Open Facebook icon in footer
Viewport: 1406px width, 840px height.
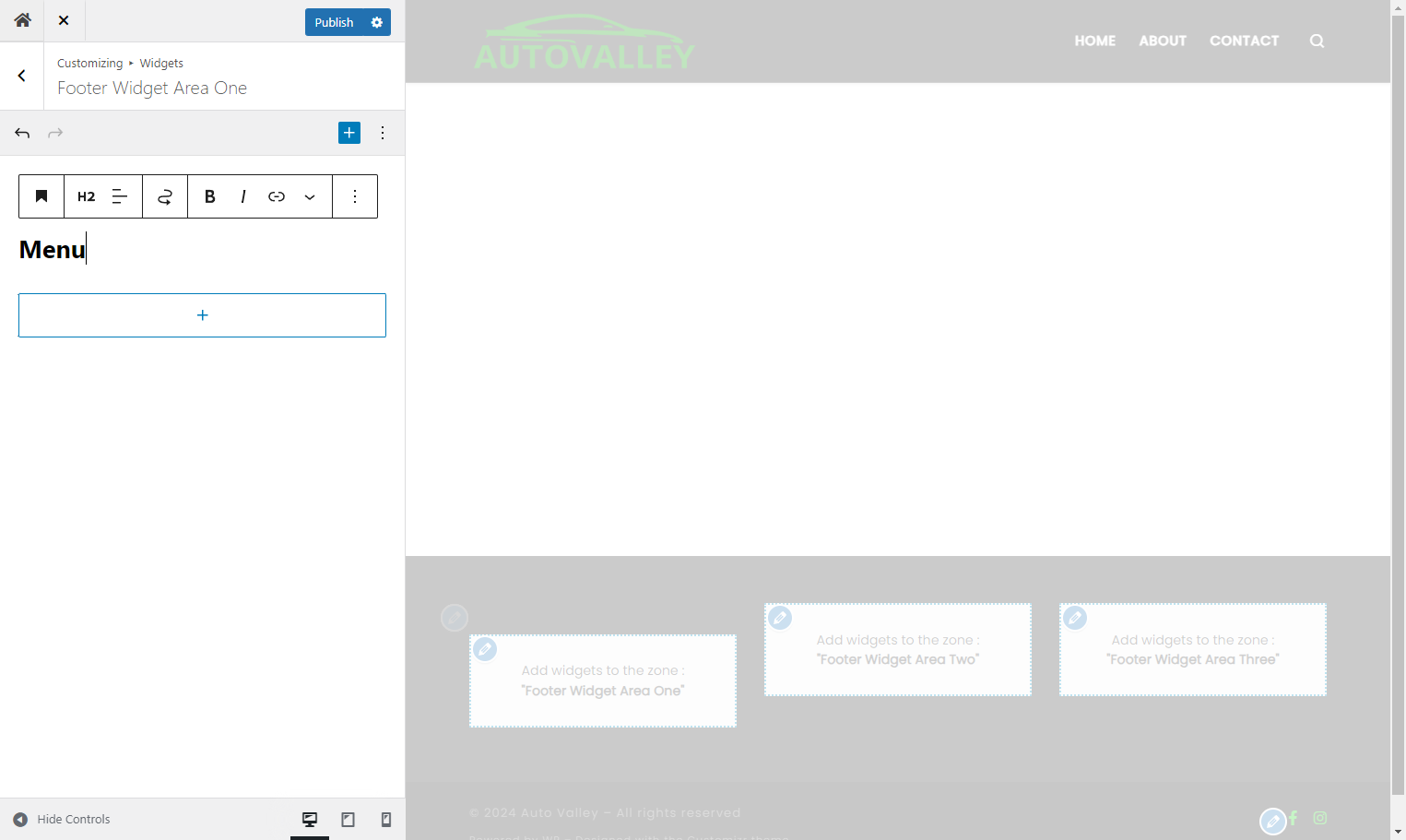1294,818
